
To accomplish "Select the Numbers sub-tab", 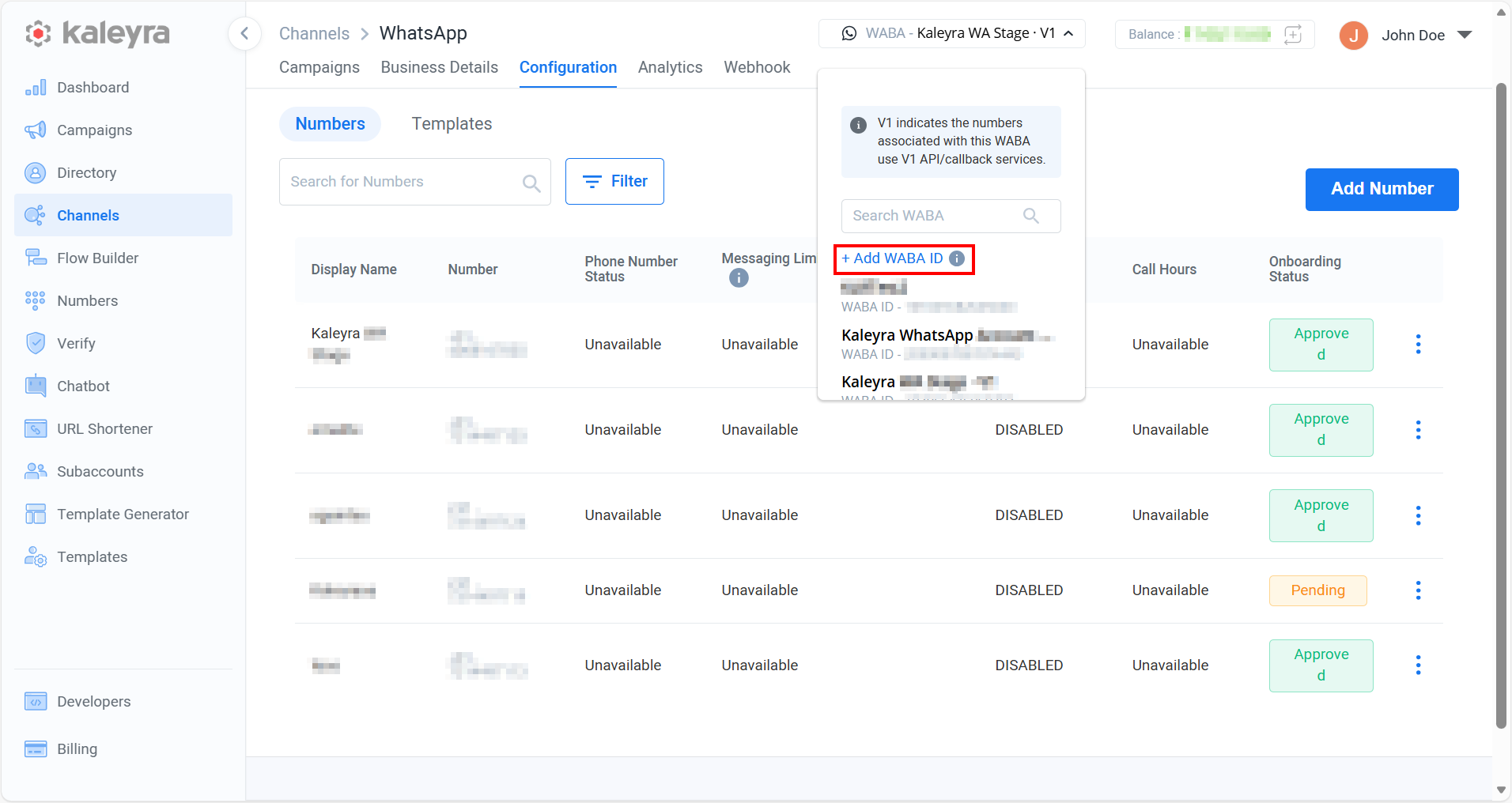I will point(330,124).
